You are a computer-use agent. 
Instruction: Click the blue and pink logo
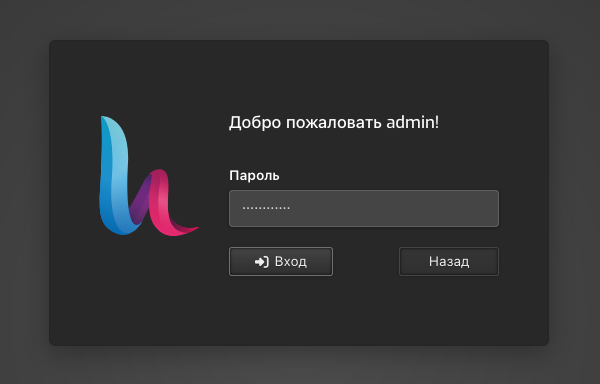point(148,176)
